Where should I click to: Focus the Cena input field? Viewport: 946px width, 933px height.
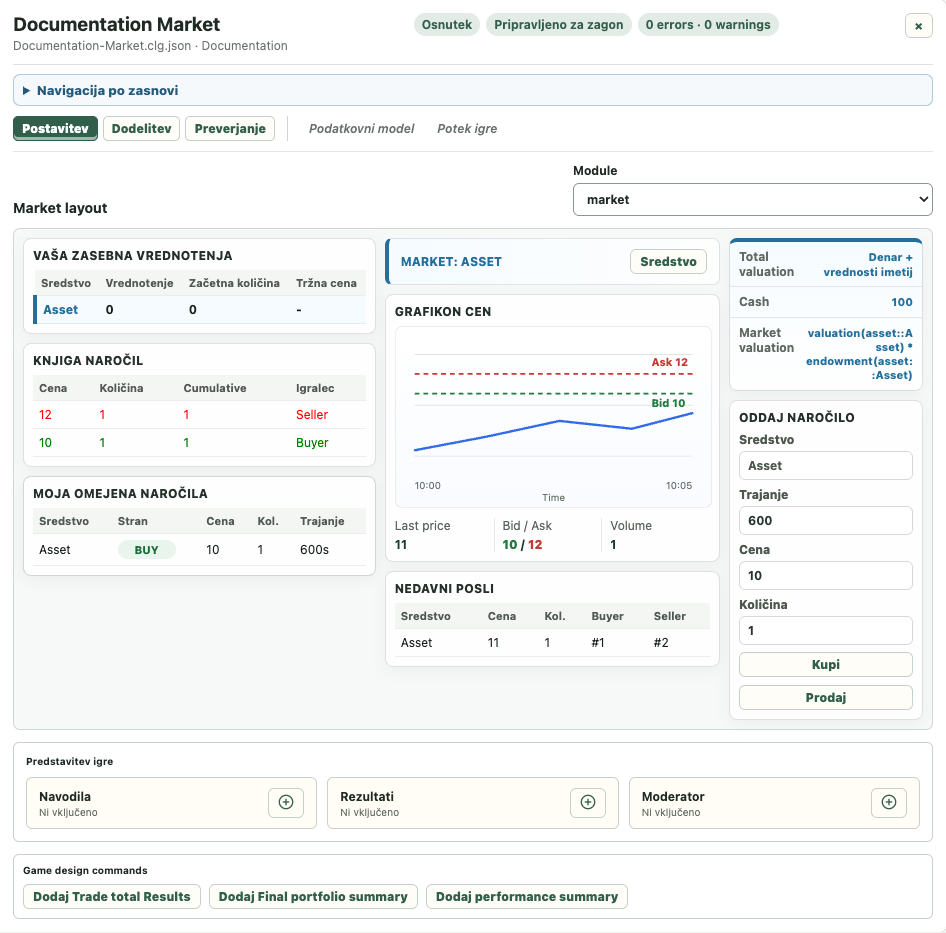pyautogui.click(x=825, y=576)
